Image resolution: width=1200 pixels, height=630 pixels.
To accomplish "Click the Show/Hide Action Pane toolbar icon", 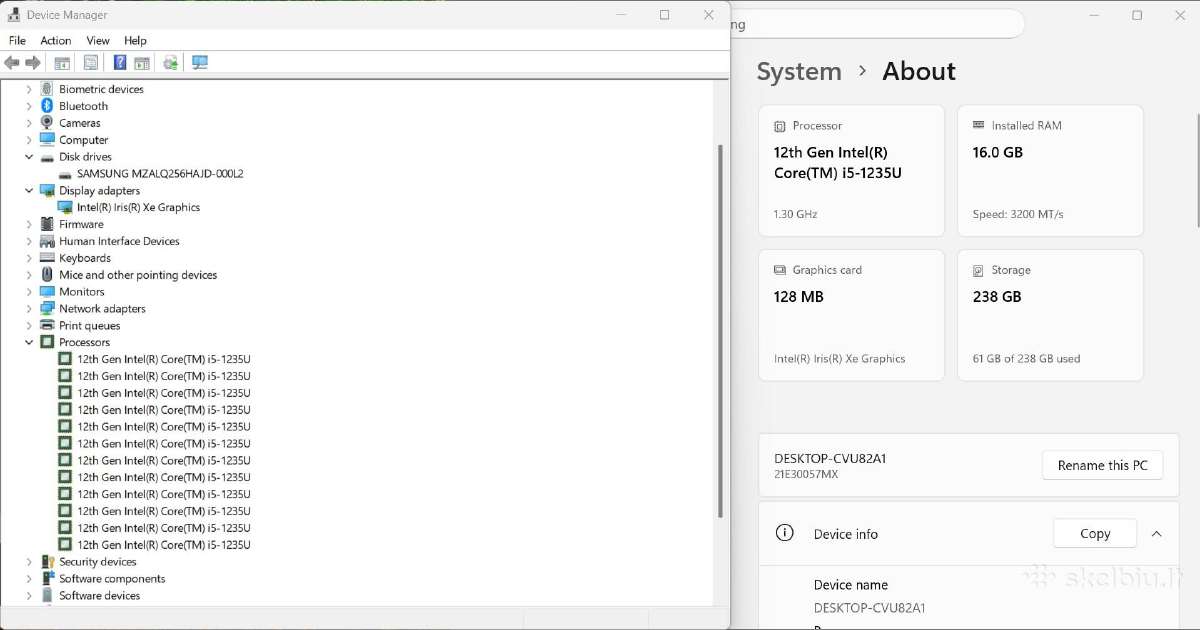I will (x=142, y=63).
